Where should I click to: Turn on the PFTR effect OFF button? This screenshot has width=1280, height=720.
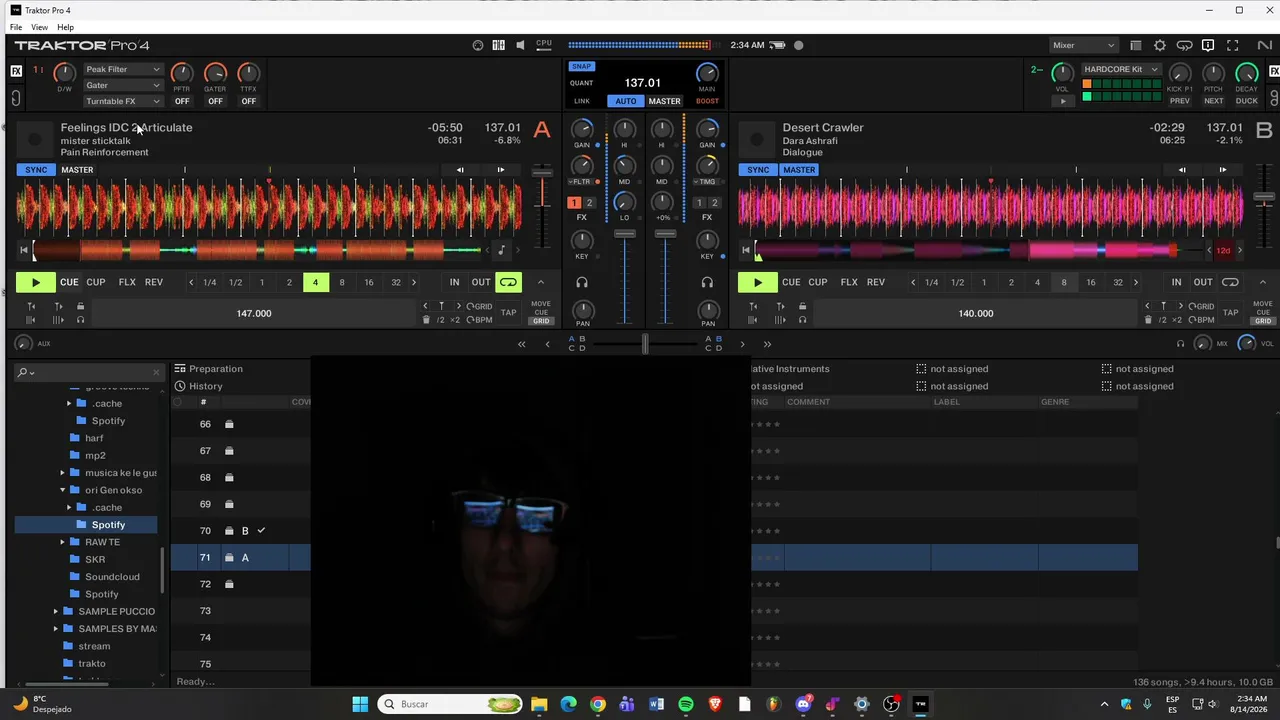(x=182, y=101)
